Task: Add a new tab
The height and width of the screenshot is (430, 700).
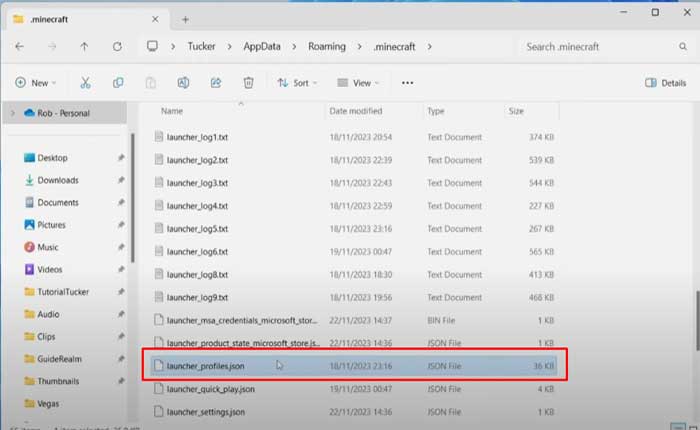Action: (x=185, y=19)
